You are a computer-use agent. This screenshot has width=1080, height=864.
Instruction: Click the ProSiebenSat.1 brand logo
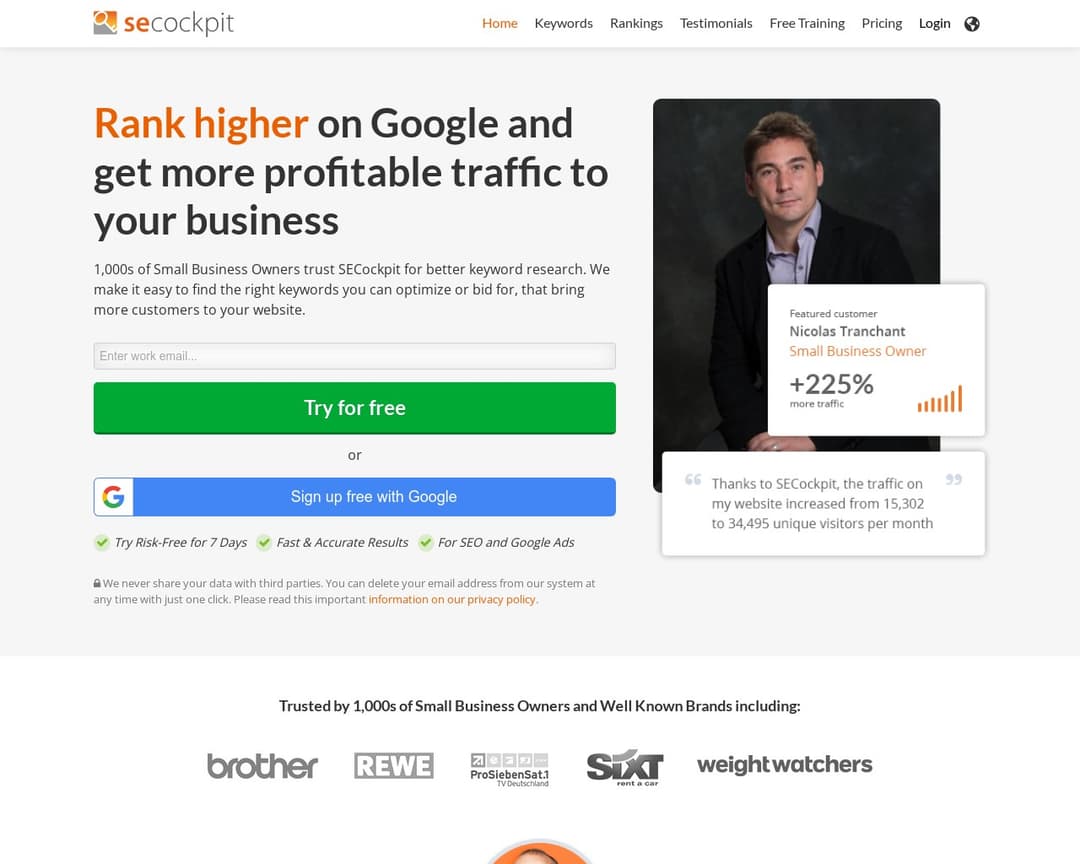[x=510, y=770]
